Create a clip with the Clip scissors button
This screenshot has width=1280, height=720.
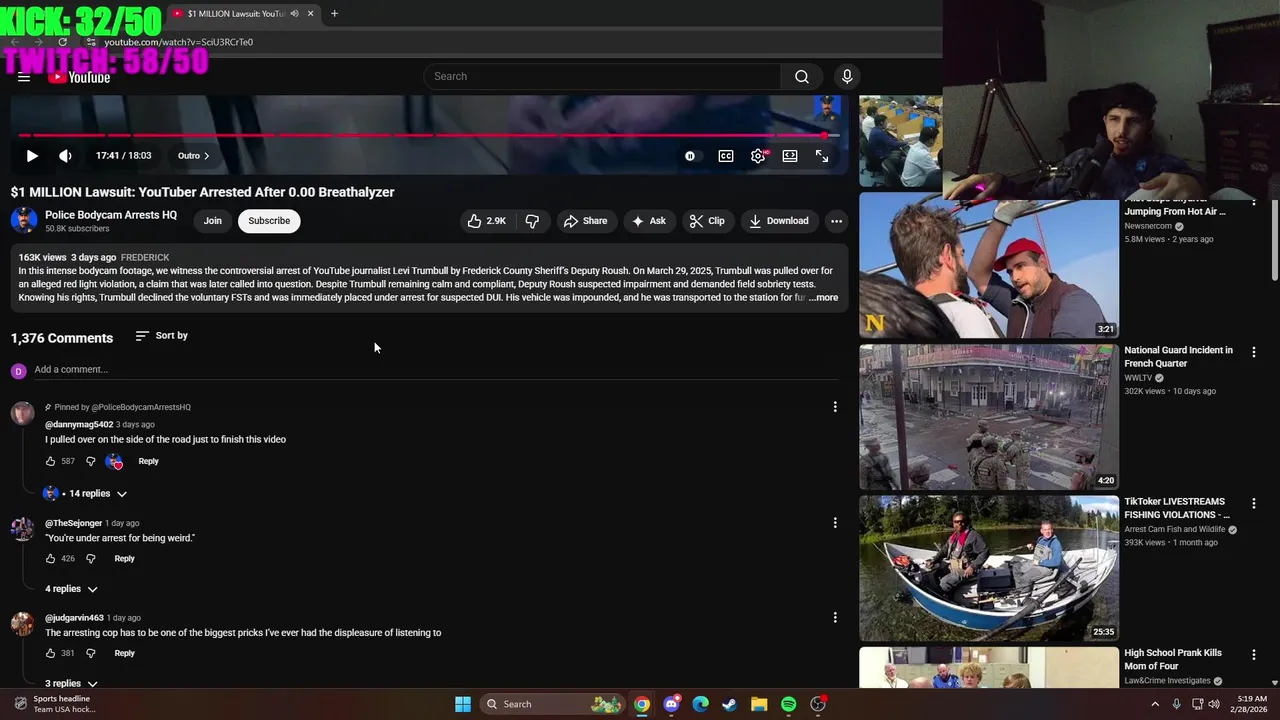[x=708, y=221]
